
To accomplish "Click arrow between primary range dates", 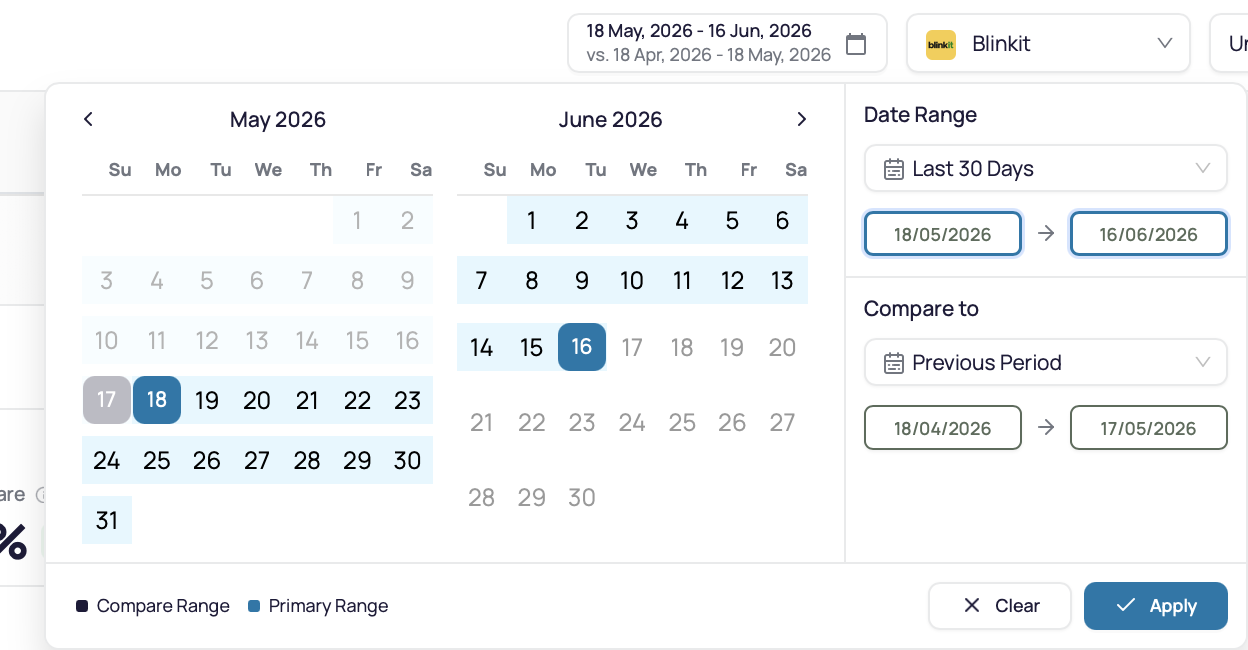I will pyautogui.click(x=1046, y=234).
